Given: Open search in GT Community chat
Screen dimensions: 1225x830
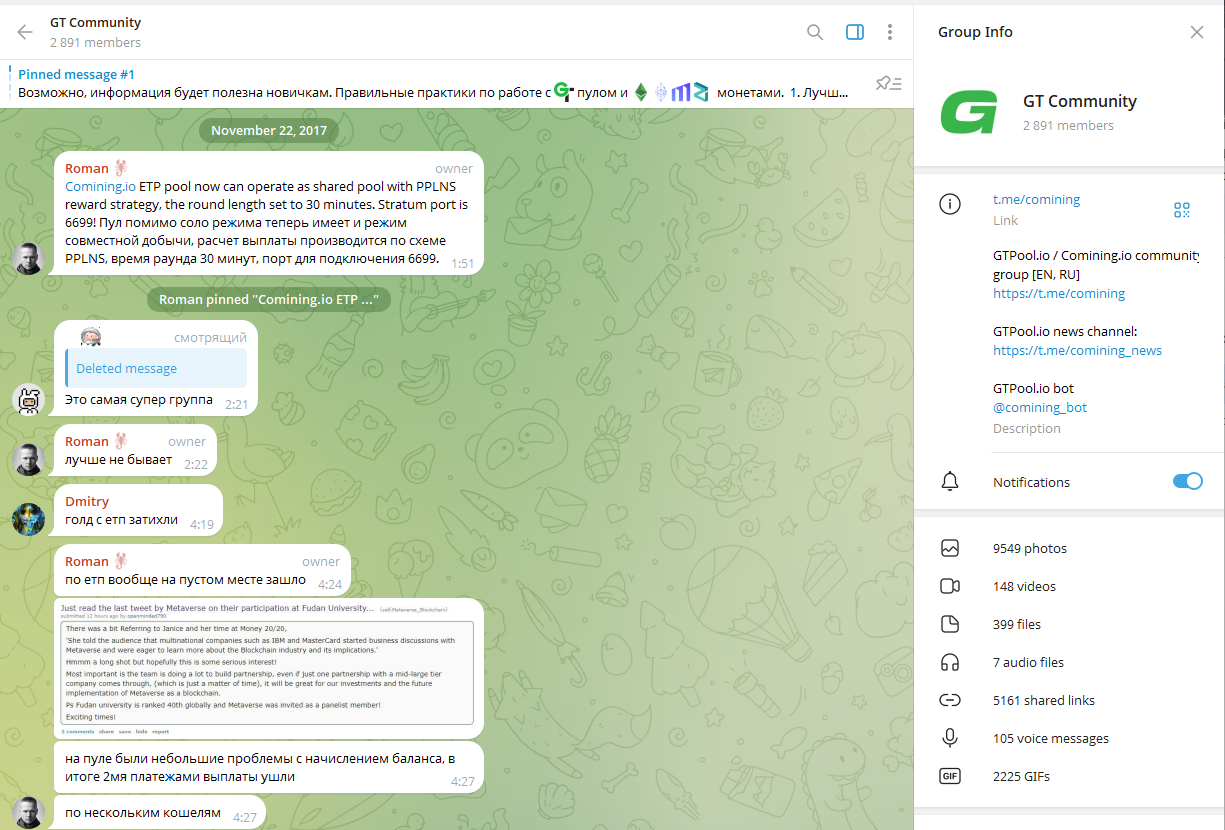Looking at the screenshot, I should [815, 32].
